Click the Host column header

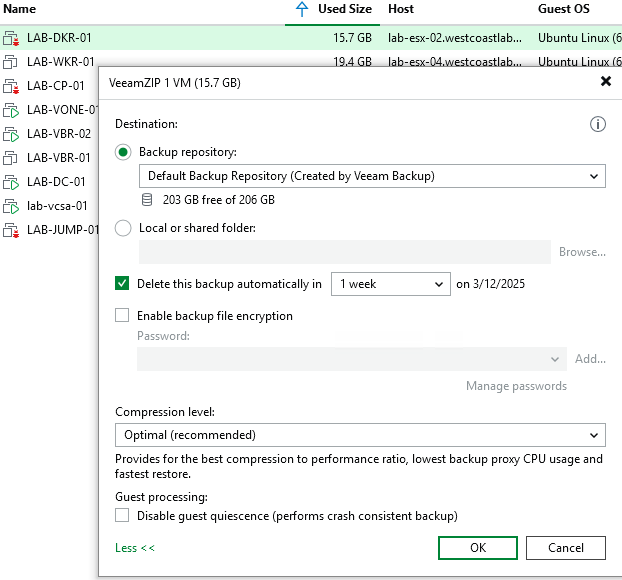pyautogui.click(x=401, y=9)
